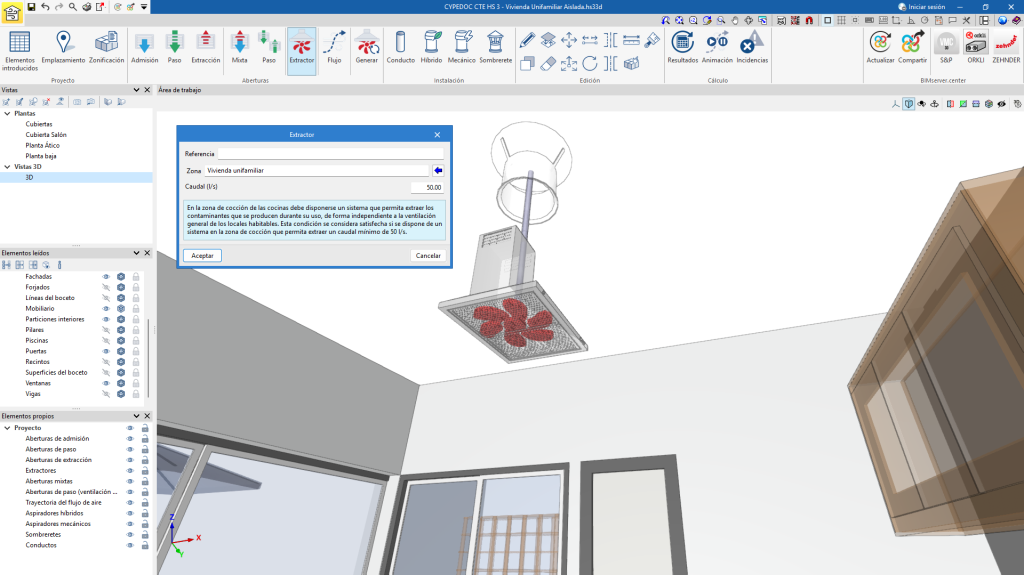Toggle lock of Forjados layer
Image resolution: width=1024 pixels, height=575 pixels.
click(136, 287)
